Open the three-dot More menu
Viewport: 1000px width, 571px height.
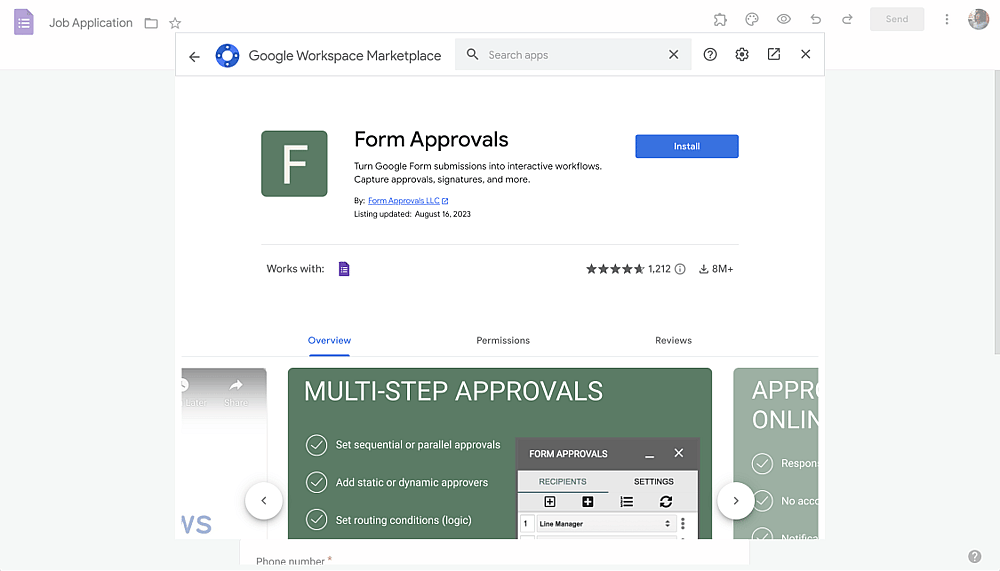946,20
